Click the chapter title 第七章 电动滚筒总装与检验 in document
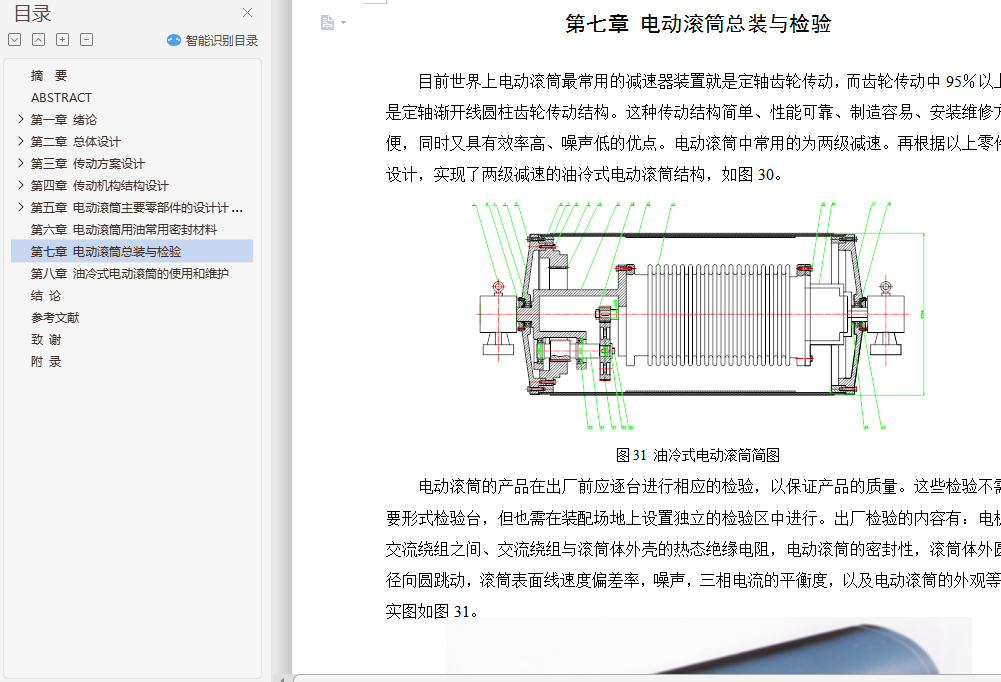Image resolution: width=1001 pixels, height=682 pixels. [698, 24]
